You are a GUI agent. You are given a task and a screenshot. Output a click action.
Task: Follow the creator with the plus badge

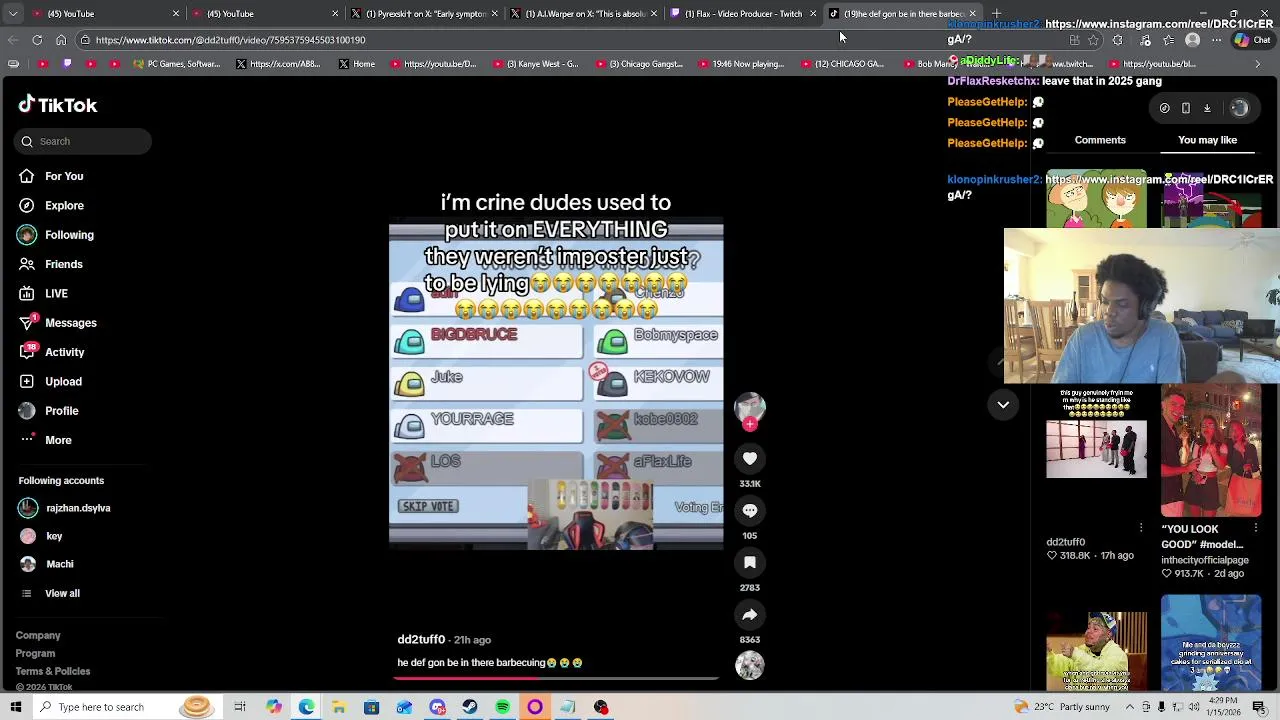750,424
